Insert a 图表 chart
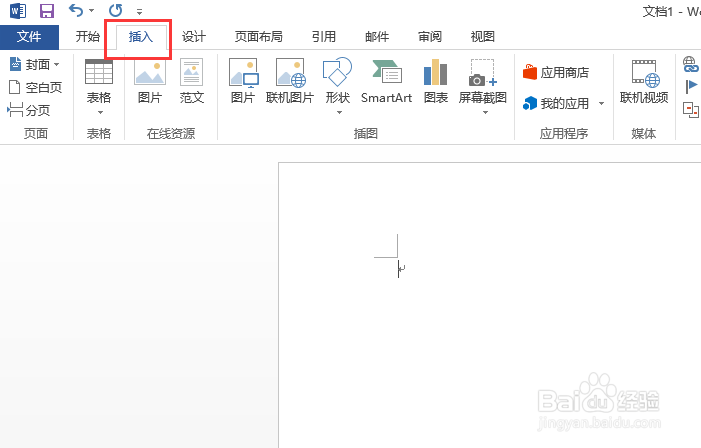Image resolution: width=701 pixels, height=448 pixels. 435,81
